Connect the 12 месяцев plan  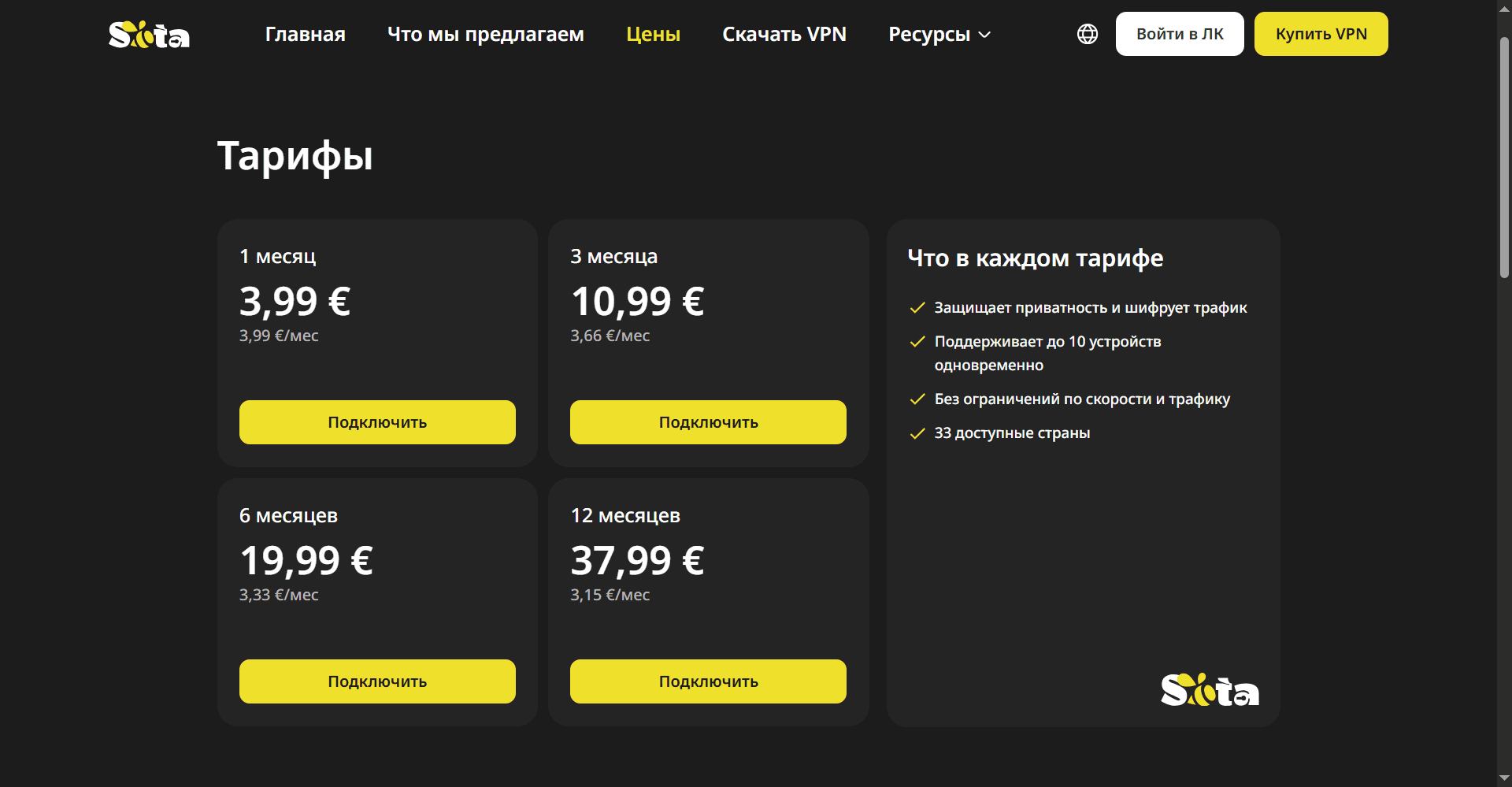708,681
